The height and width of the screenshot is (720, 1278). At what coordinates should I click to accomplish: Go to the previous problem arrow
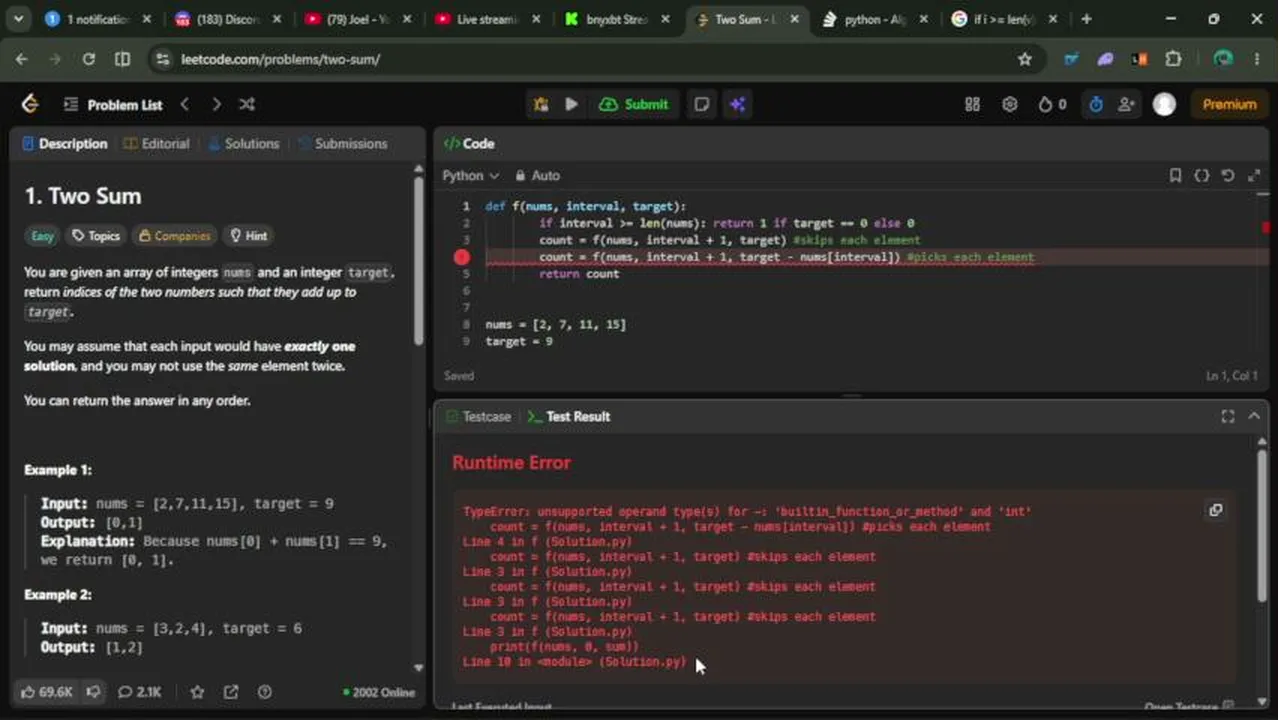pos(184,104)
